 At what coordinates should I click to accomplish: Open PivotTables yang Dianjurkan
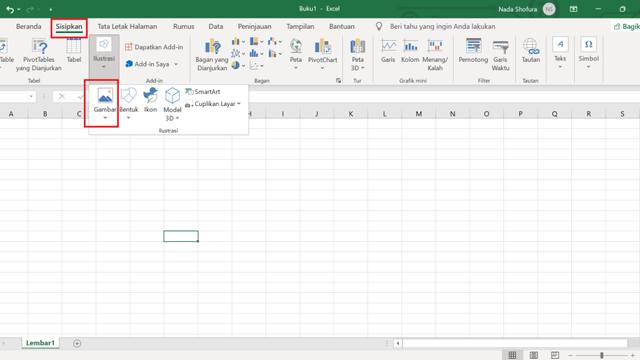[x=39, y=55]
